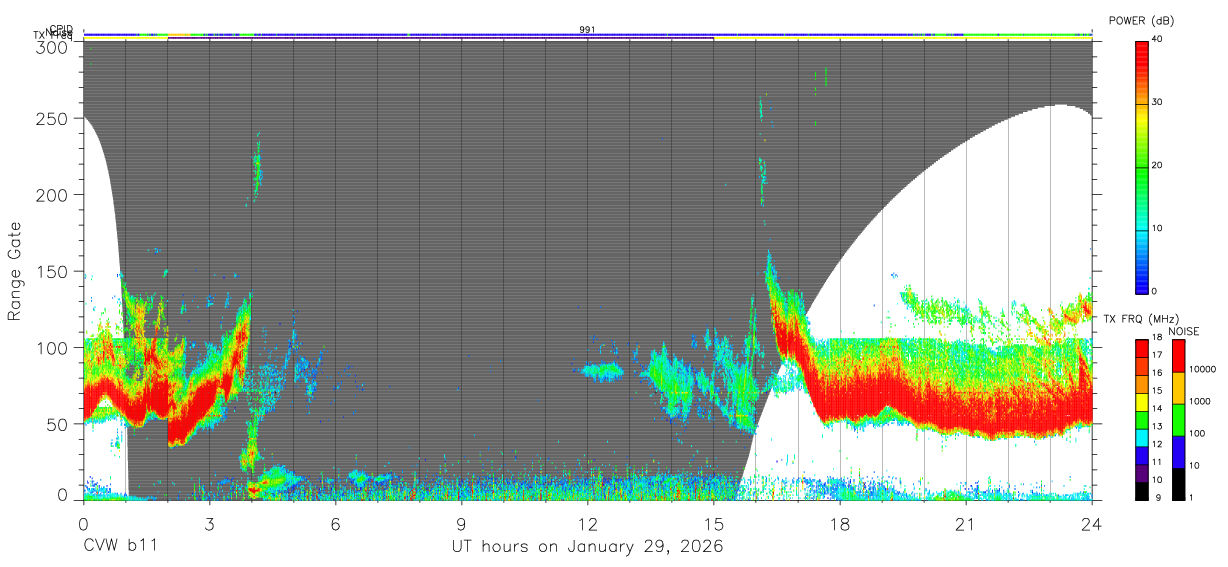The height and width of the screenshot is (567, 1228).
Task: Click the x-axis tick label 21
Action: coord(965,523)
